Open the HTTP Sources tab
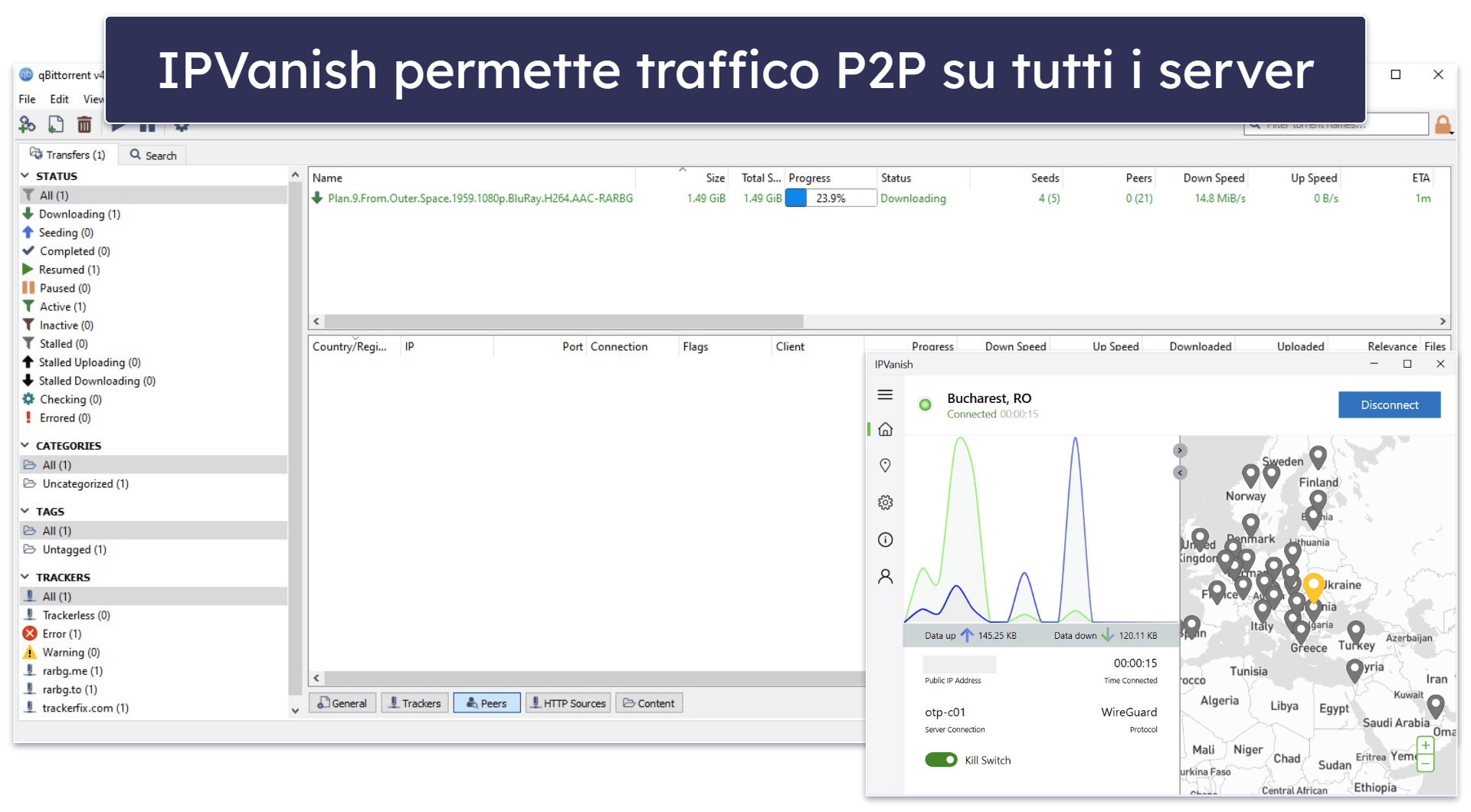This screenshot has height=812, width=1471. 568,703
